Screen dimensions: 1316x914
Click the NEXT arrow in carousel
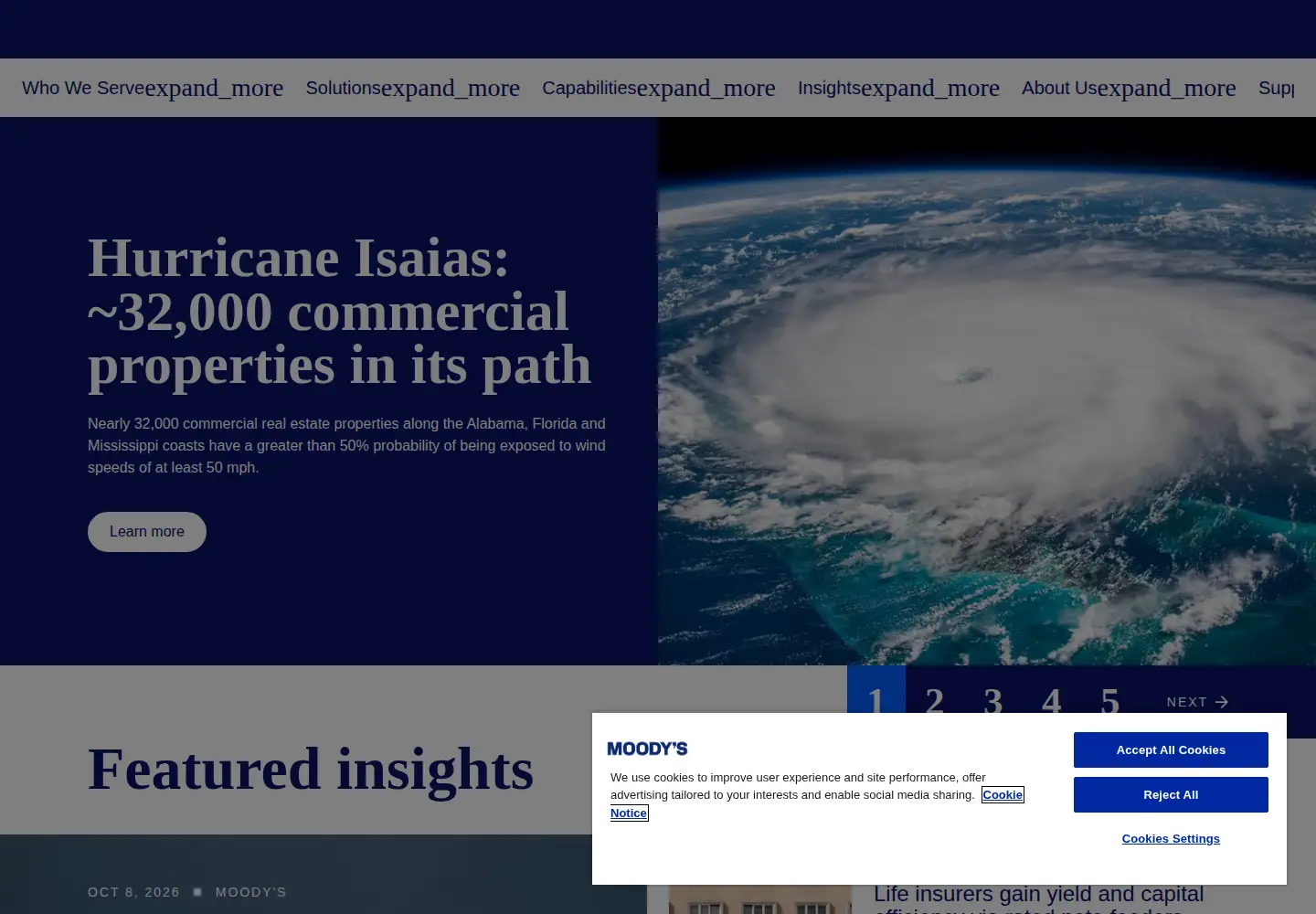click(x=1197, y=702)
